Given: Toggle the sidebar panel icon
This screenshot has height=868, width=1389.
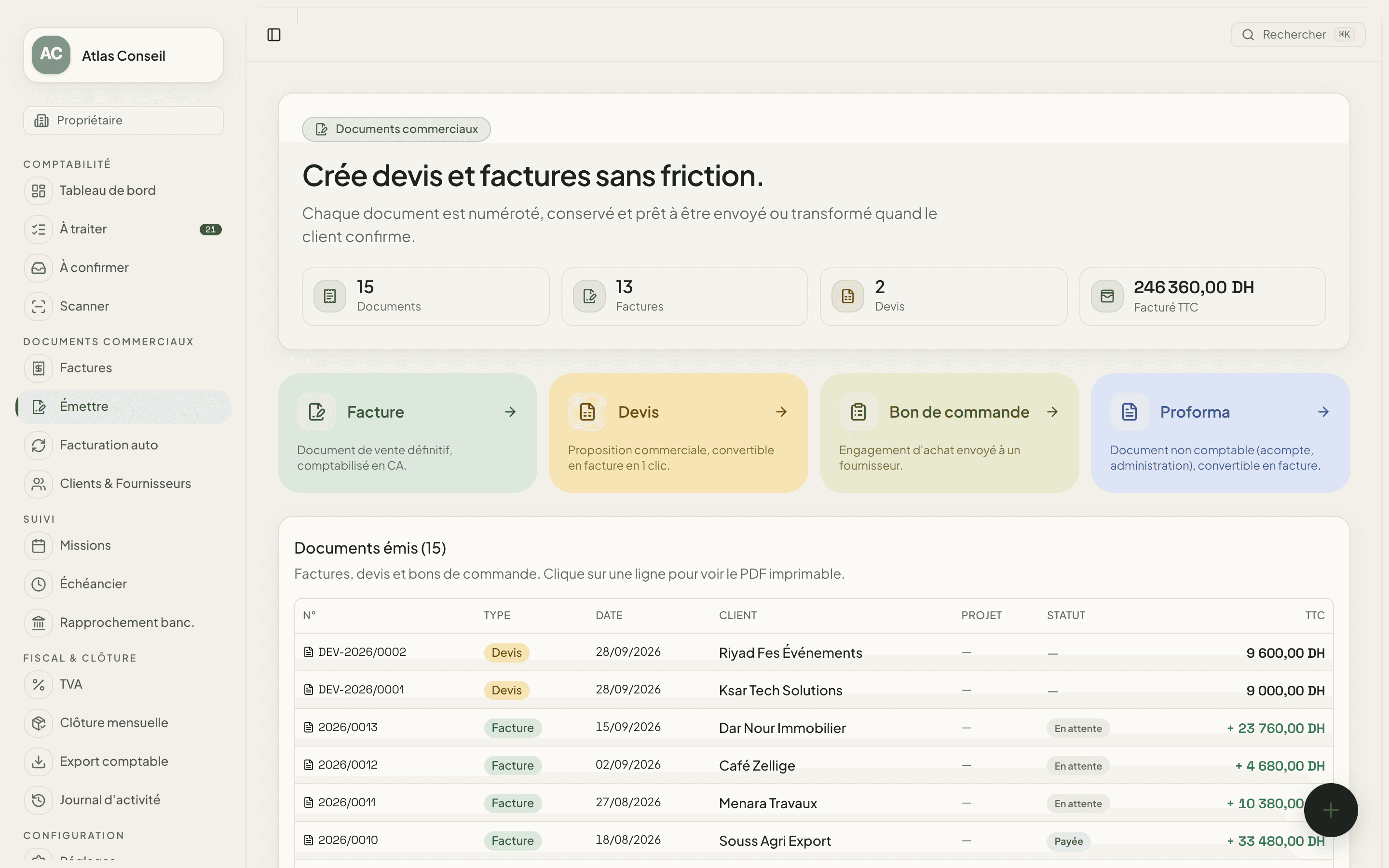Looking at the screenshot, I should click(274, 35).
